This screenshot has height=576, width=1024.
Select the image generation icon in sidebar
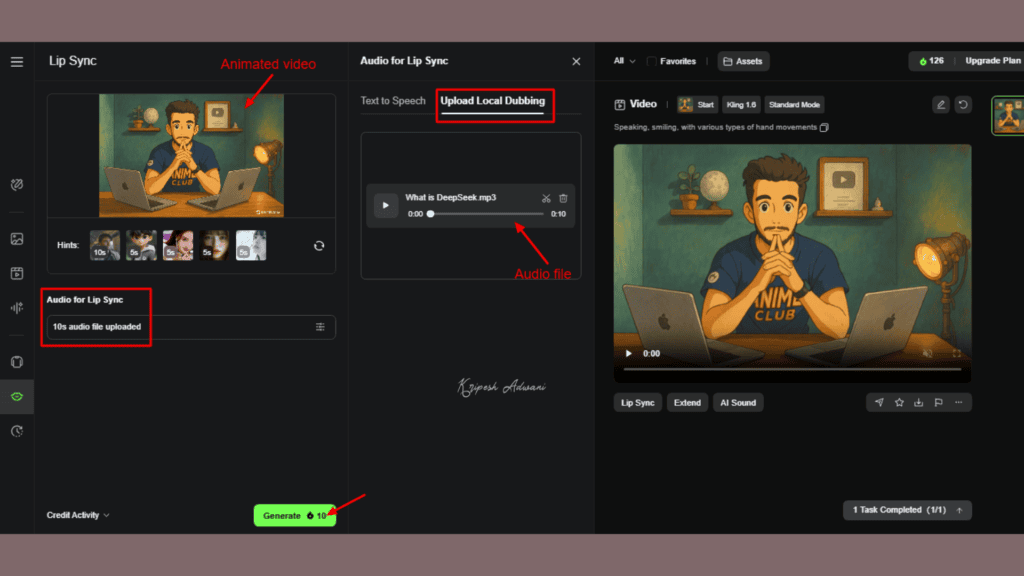point(16,239)
